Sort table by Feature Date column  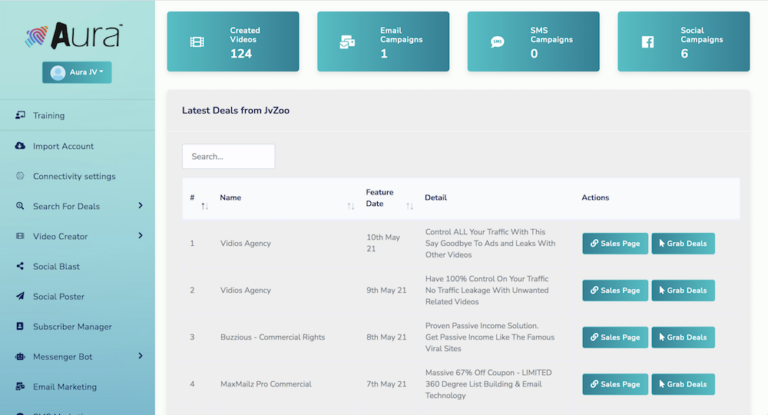(389, 198)
